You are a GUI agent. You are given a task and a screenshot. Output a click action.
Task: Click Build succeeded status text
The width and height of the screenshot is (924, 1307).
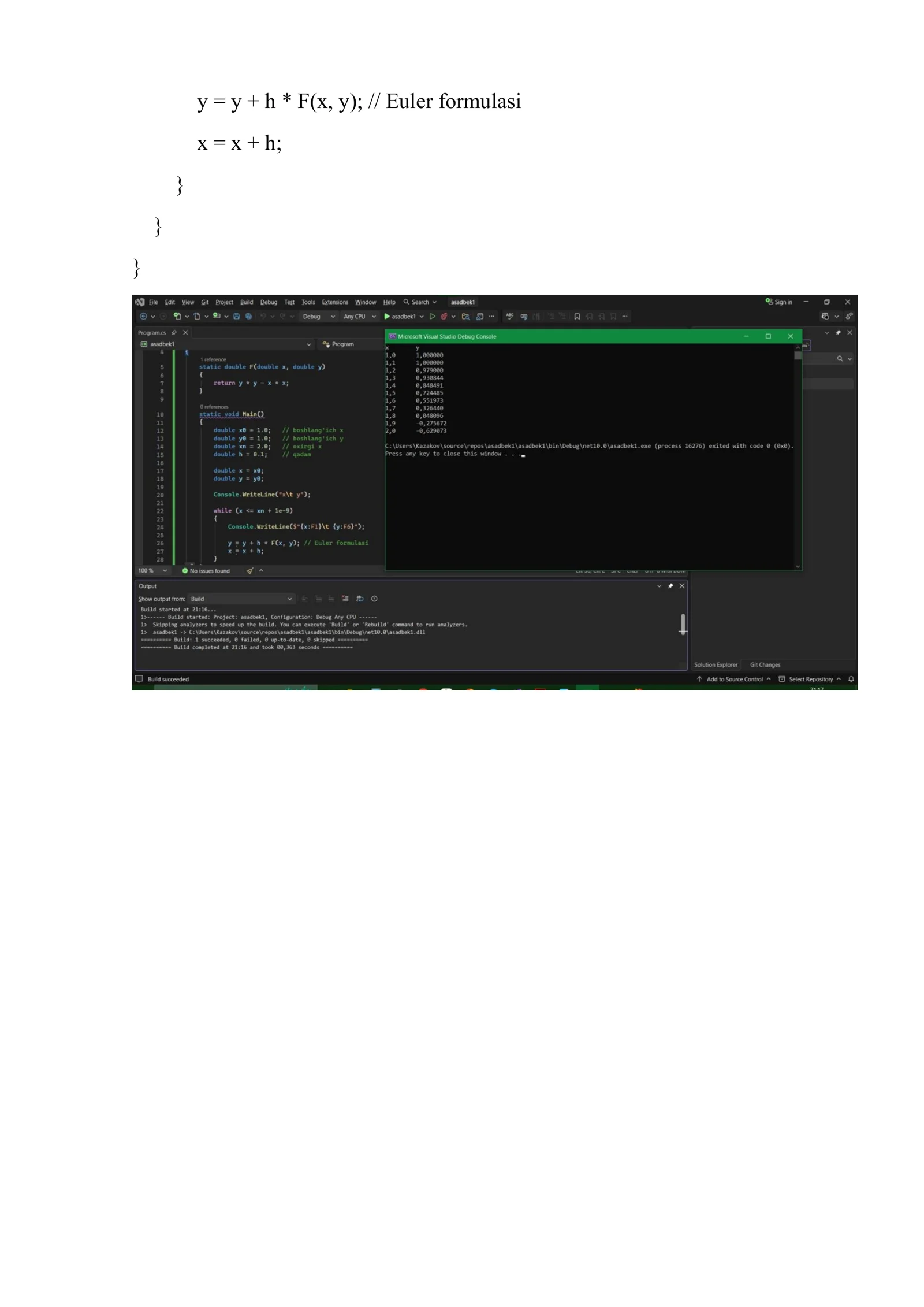[x=168, y=680]
